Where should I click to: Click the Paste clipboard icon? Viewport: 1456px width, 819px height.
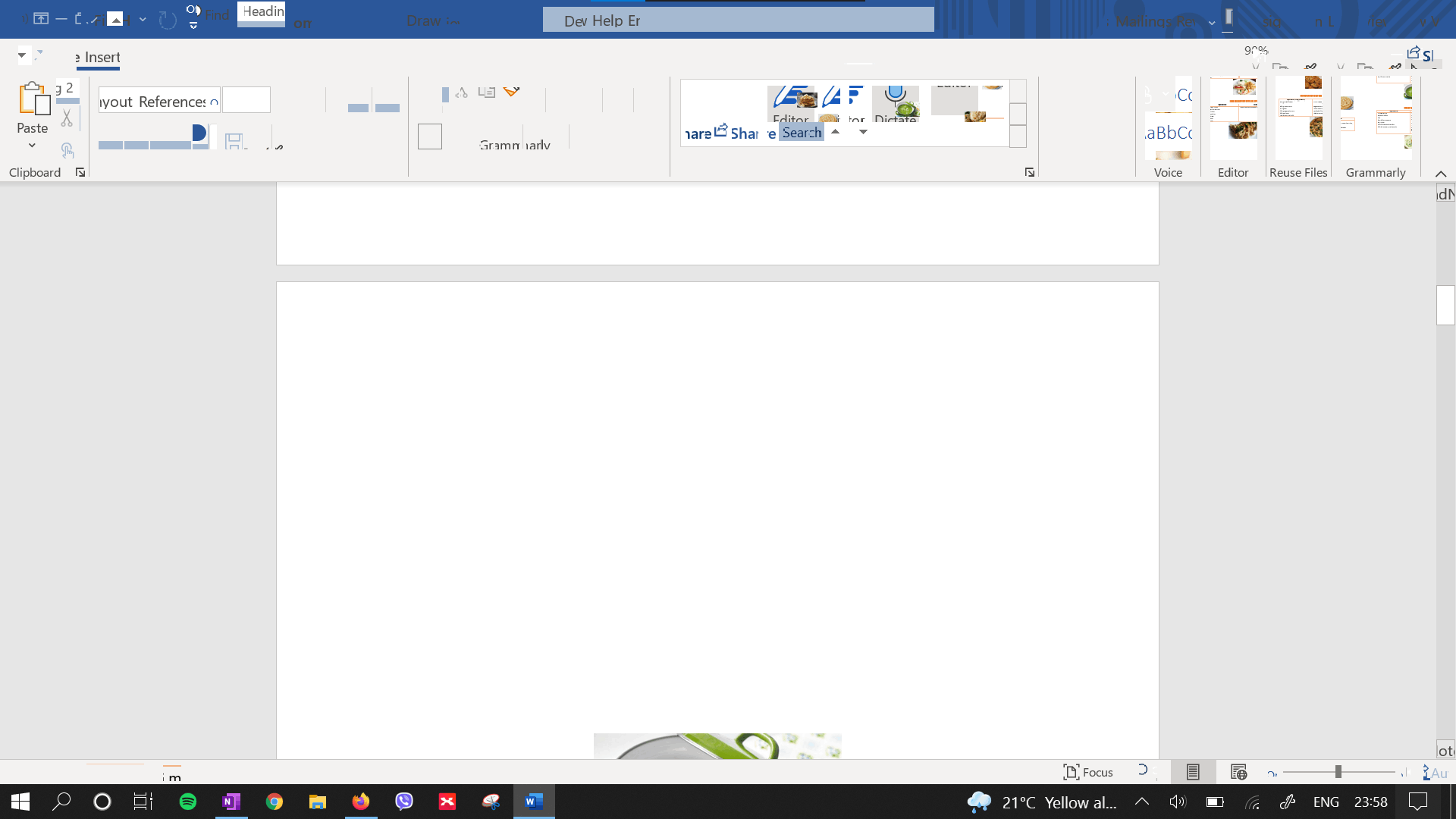point(33,99)
